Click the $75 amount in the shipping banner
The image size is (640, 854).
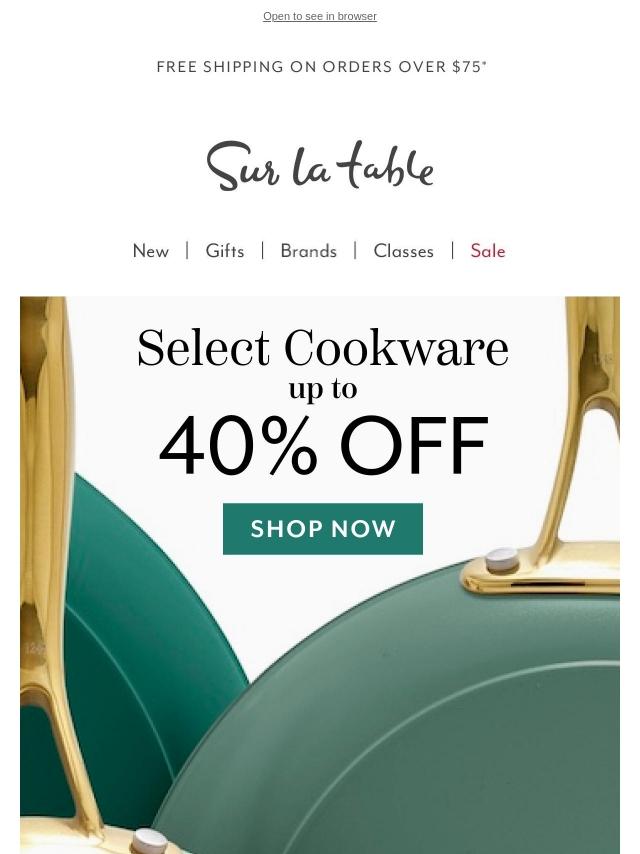(x=468, y=66)
